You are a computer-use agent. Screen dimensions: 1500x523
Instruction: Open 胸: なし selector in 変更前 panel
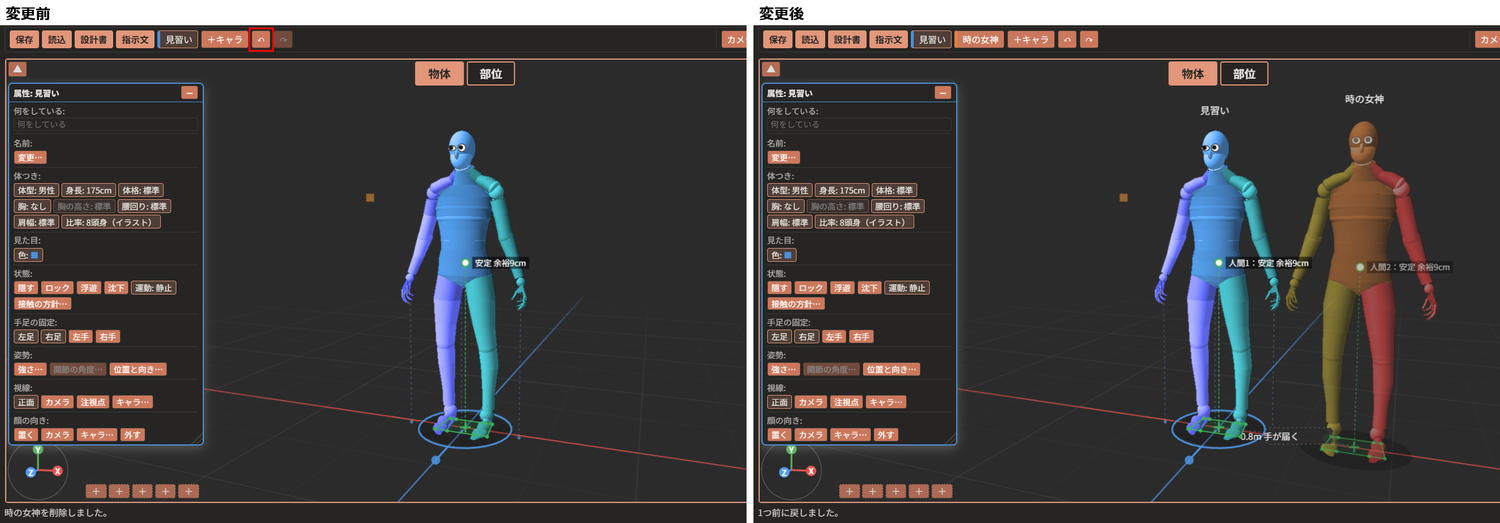(x=32, y=206)
